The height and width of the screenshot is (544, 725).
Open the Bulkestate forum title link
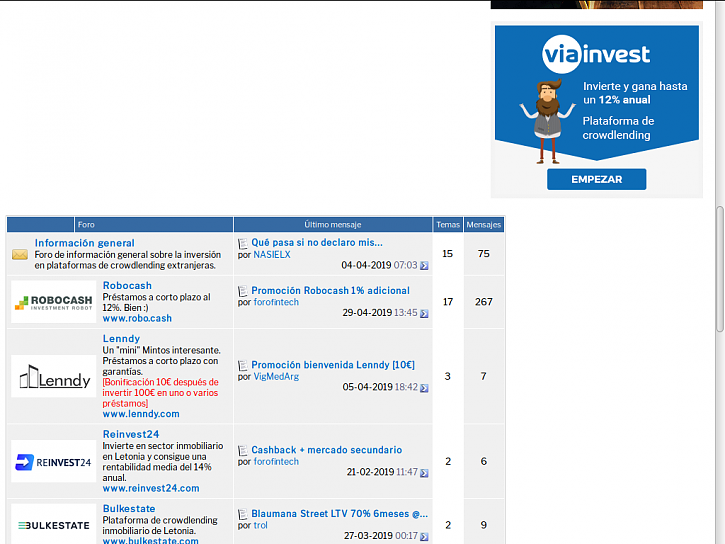(129, 509)
